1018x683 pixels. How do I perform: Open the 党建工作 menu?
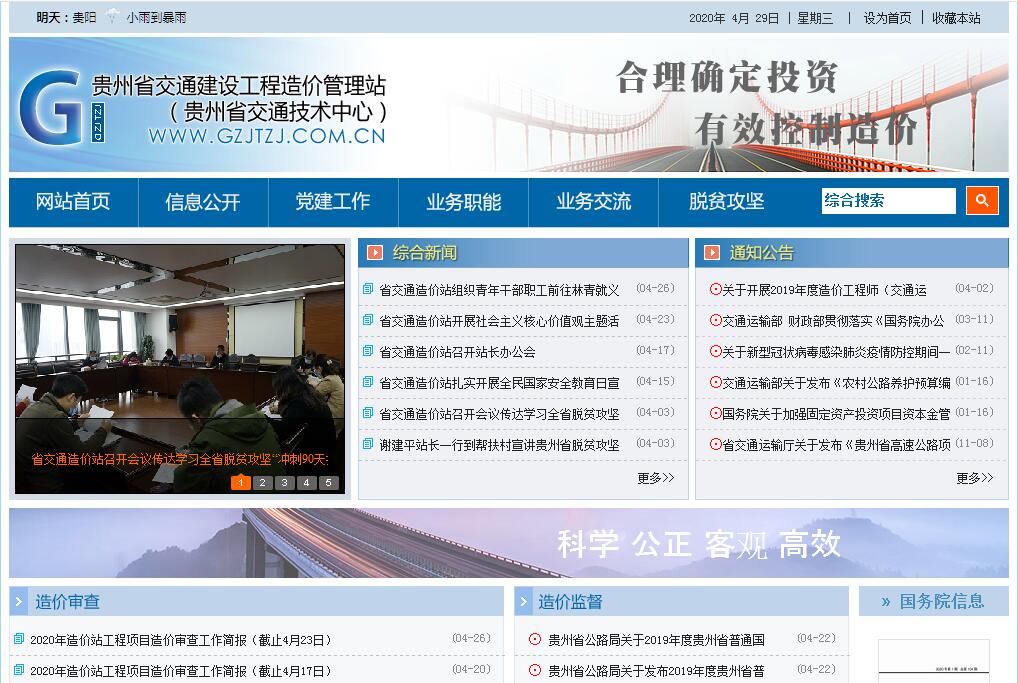click(333, 202)
